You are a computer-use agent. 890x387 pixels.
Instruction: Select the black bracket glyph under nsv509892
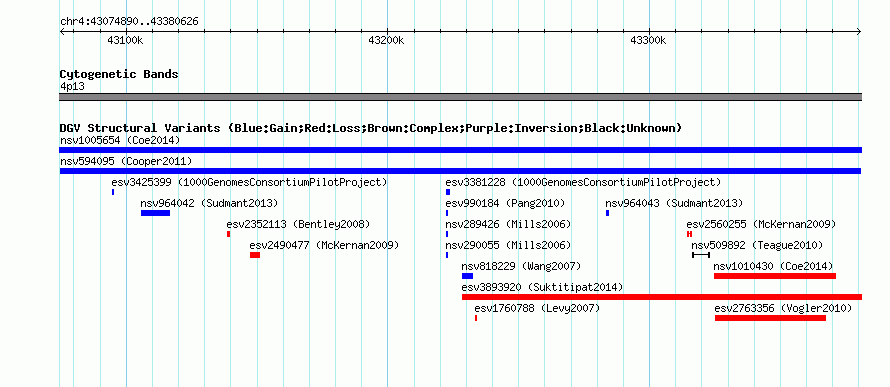pos(701,255)
